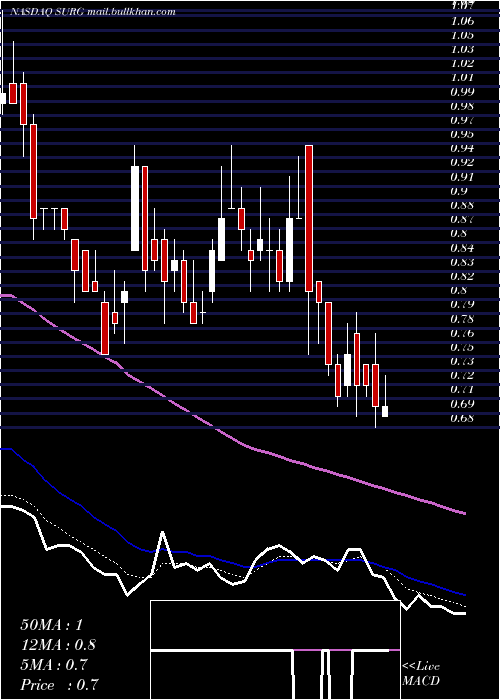Click the 1.02 price axis label
500x700 pixels.
(464, 63)
